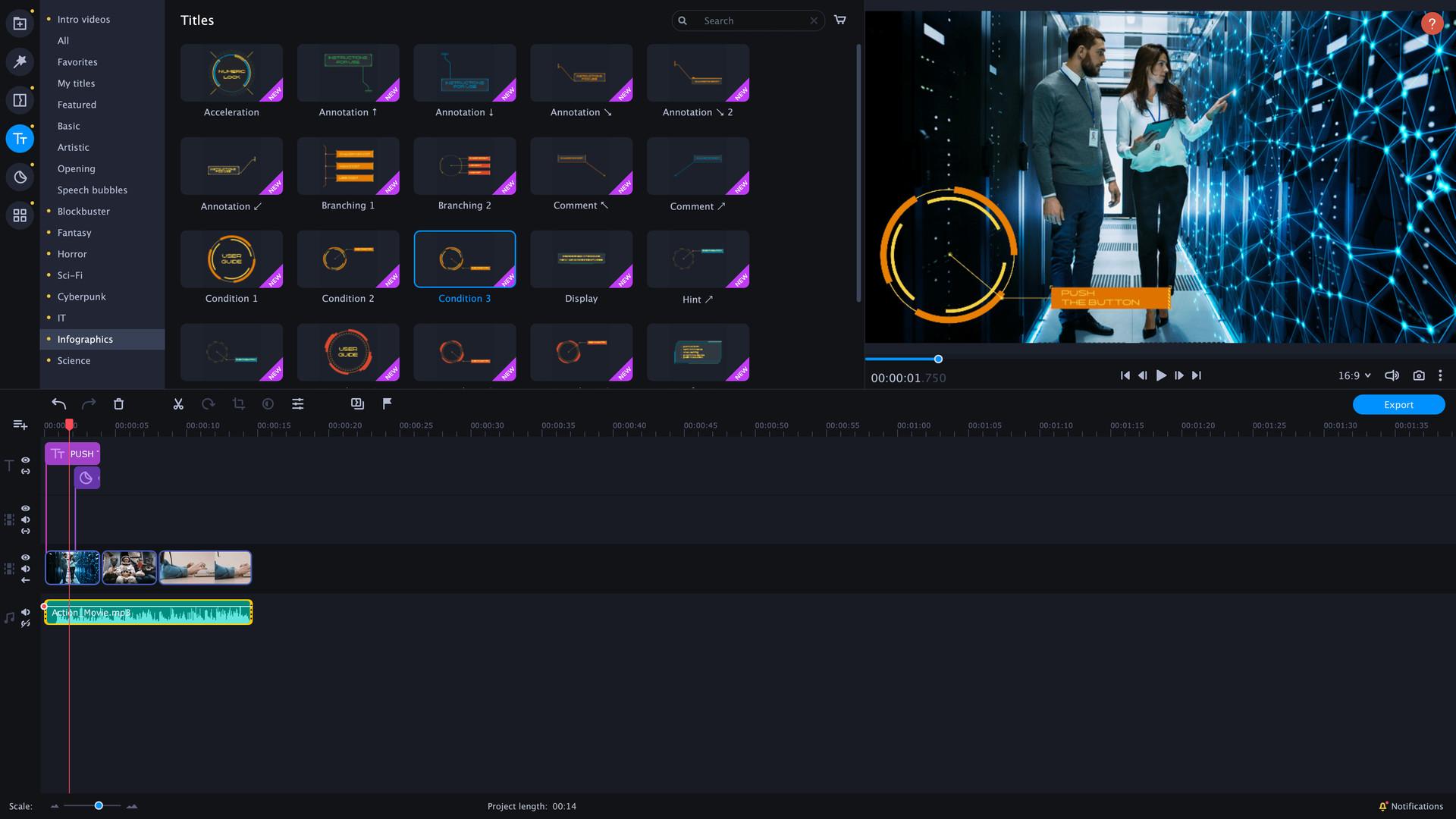This screenshot has height=819, width=1456.
Task: Select the Crop tool in the timeline toolbar
Action: click(238, 403)
